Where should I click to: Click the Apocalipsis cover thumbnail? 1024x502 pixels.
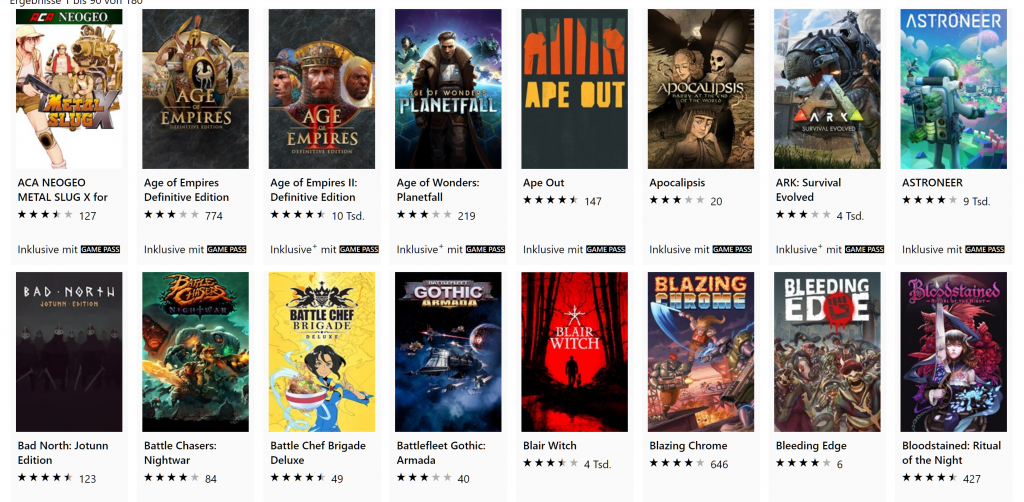pyautogui.click(x=701, y=89)
